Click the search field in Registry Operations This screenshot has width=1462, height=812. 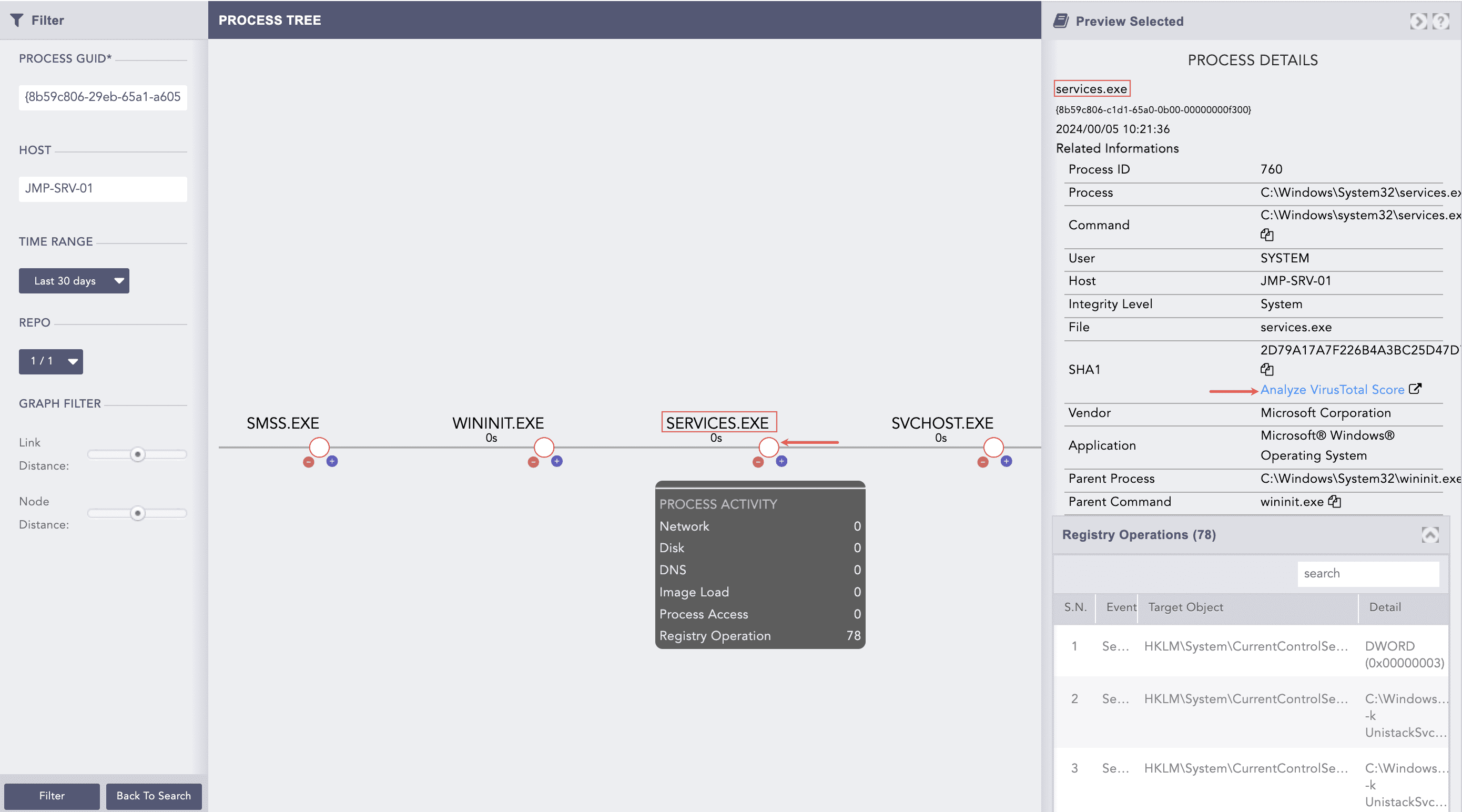click(x=1368, y=573)
